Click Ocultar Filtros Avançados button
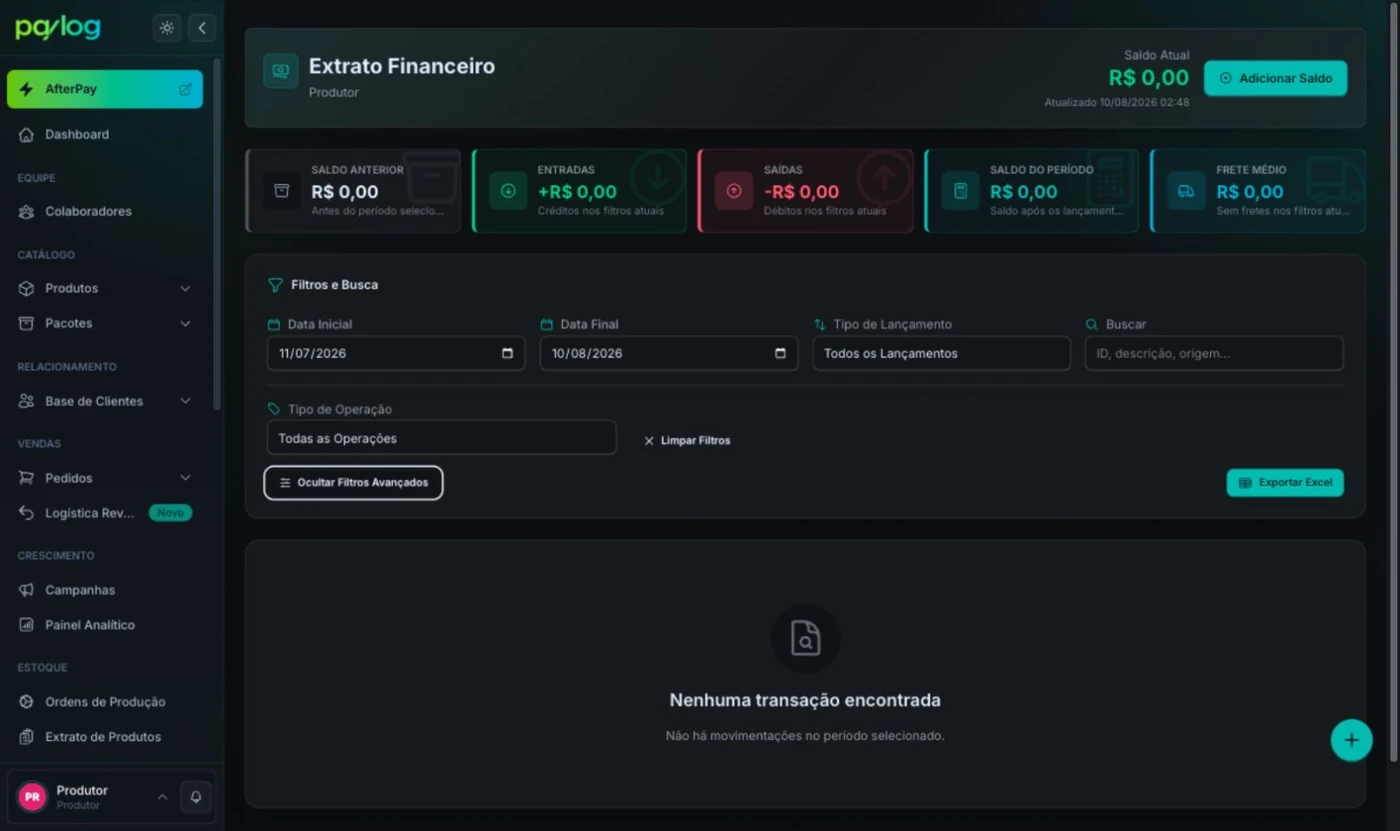The width and height of the screenshot is (1400, 831). point(353,483)
